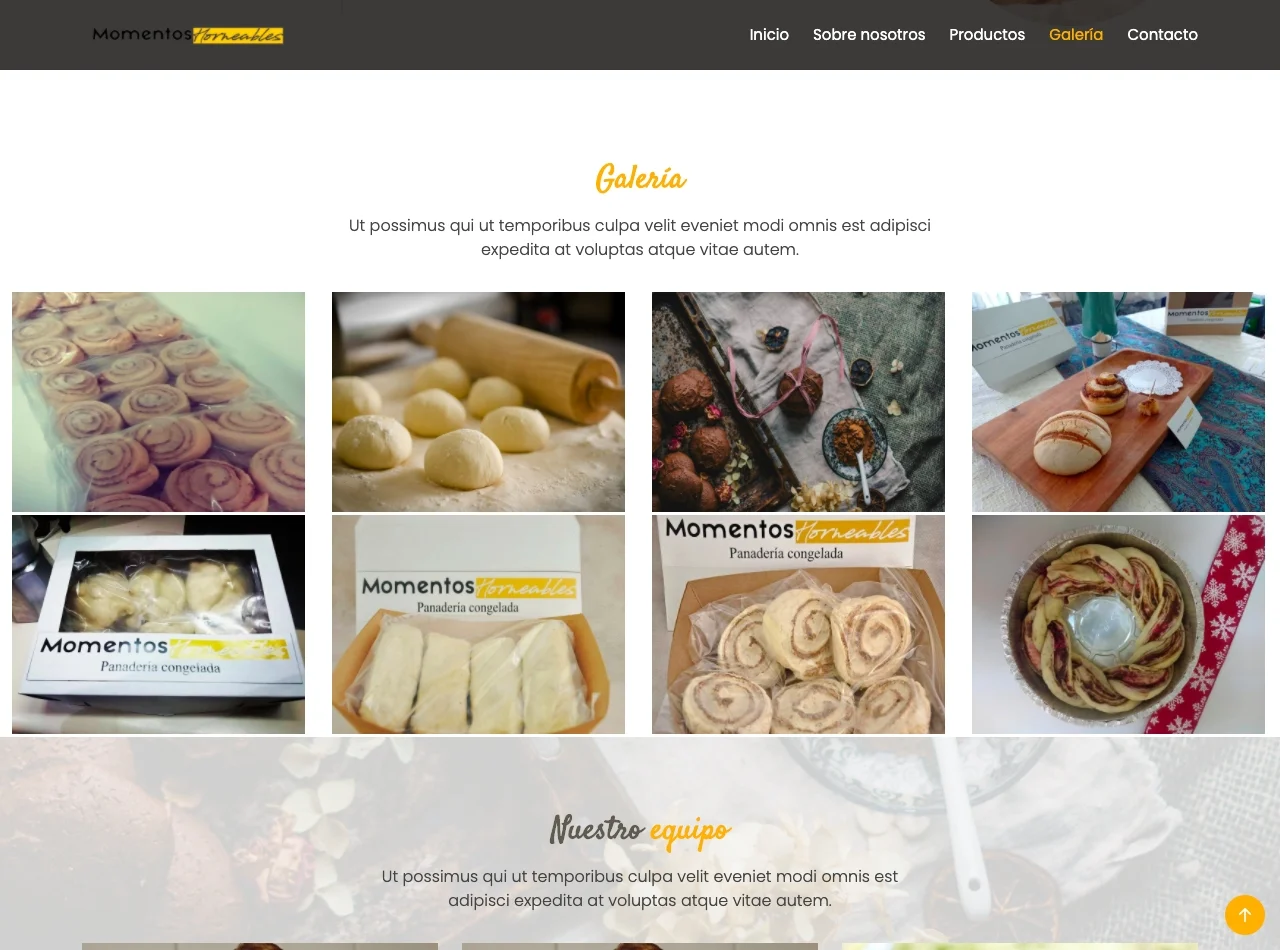
Task: Click the back-to-top arrow button
Action: [1245, 915]
